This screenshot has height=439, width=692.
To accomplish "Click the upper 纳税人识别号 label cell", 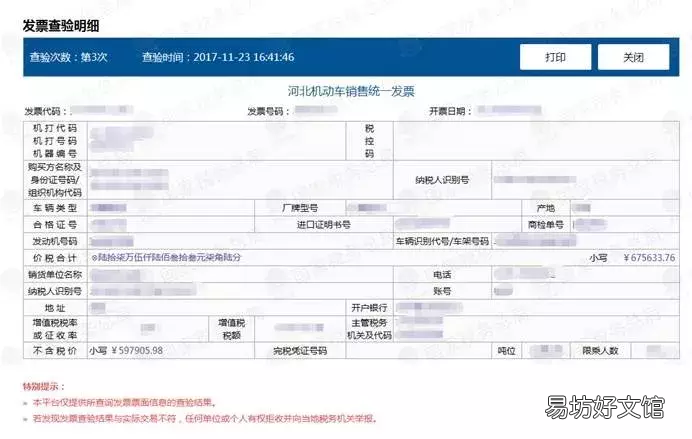I will [442, 180].
